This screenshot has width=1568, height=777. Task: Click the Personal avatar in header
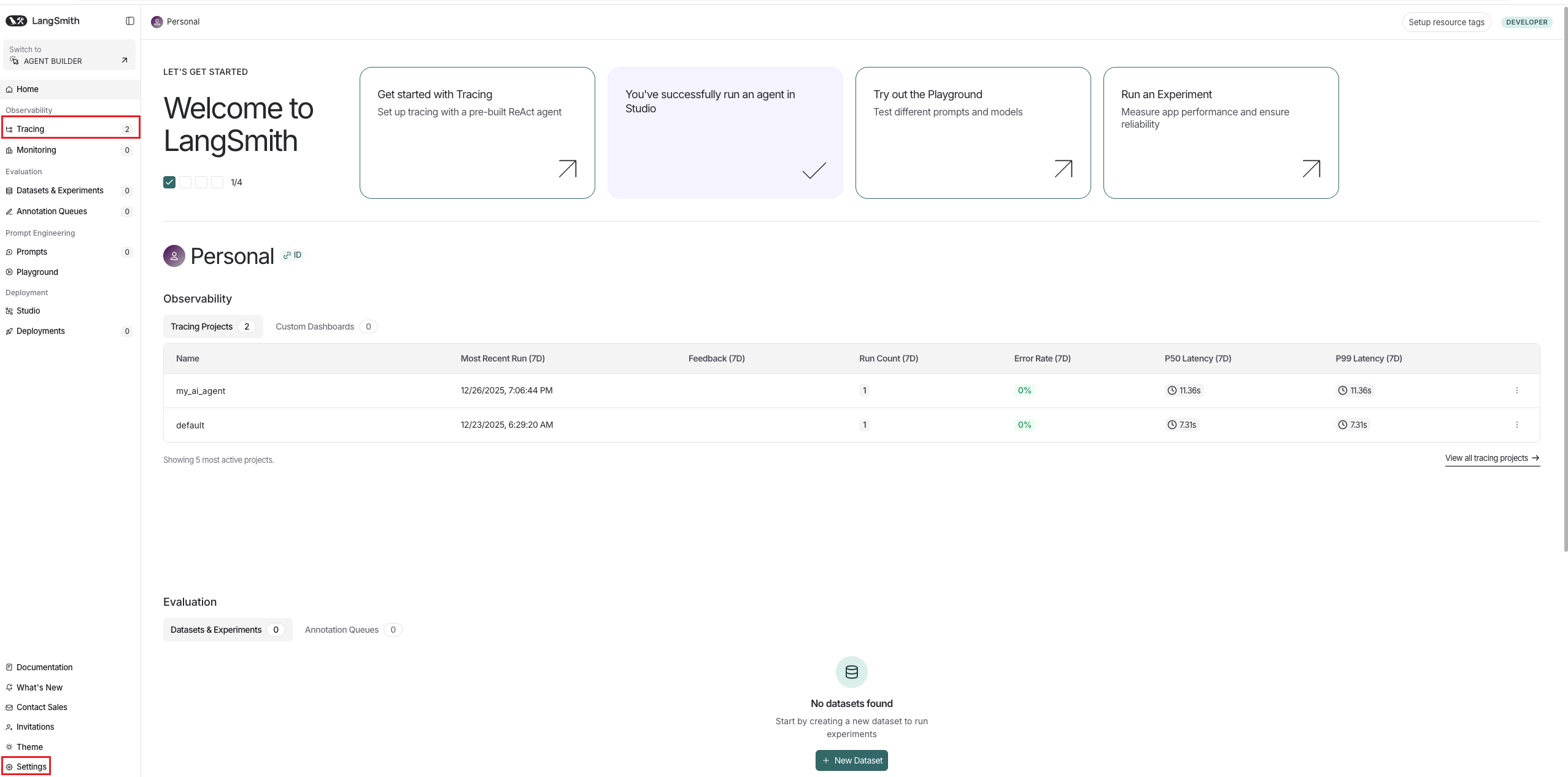(157, 22)
